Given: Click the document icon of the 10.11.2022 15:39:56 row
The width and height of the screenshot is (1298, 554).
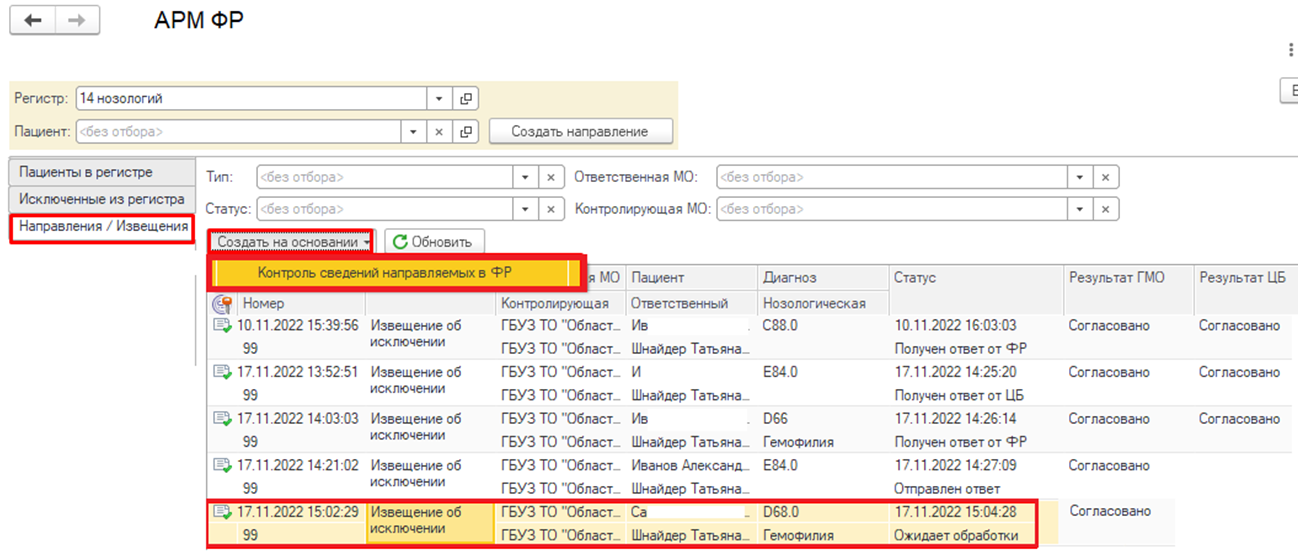Looking at the screenshot, I should tap(222, 326).
